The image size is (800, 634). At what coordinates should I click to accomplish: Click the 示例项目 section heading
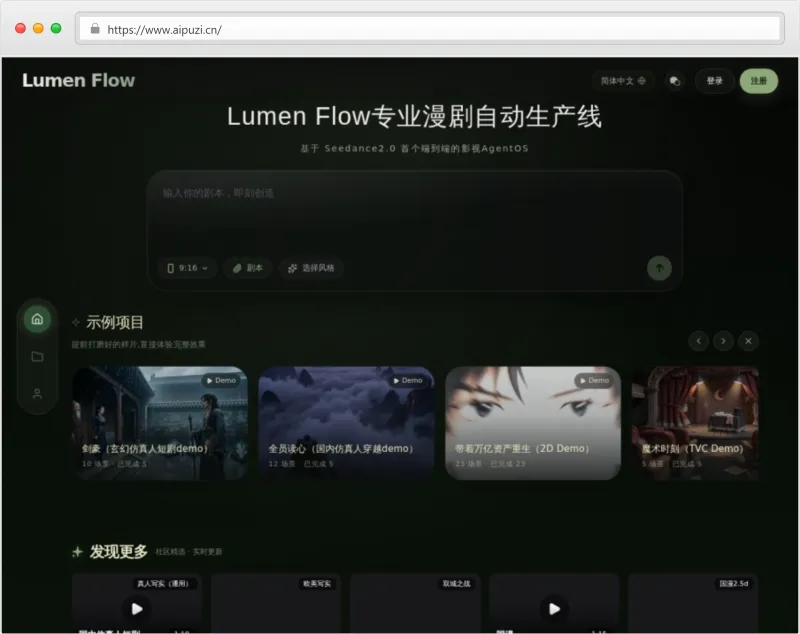pos(115,322)
